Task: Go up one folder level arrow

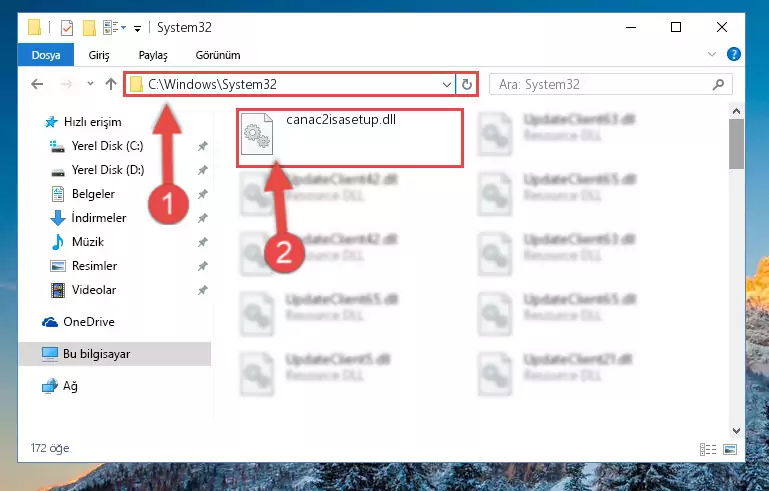Action: (111, 84)
